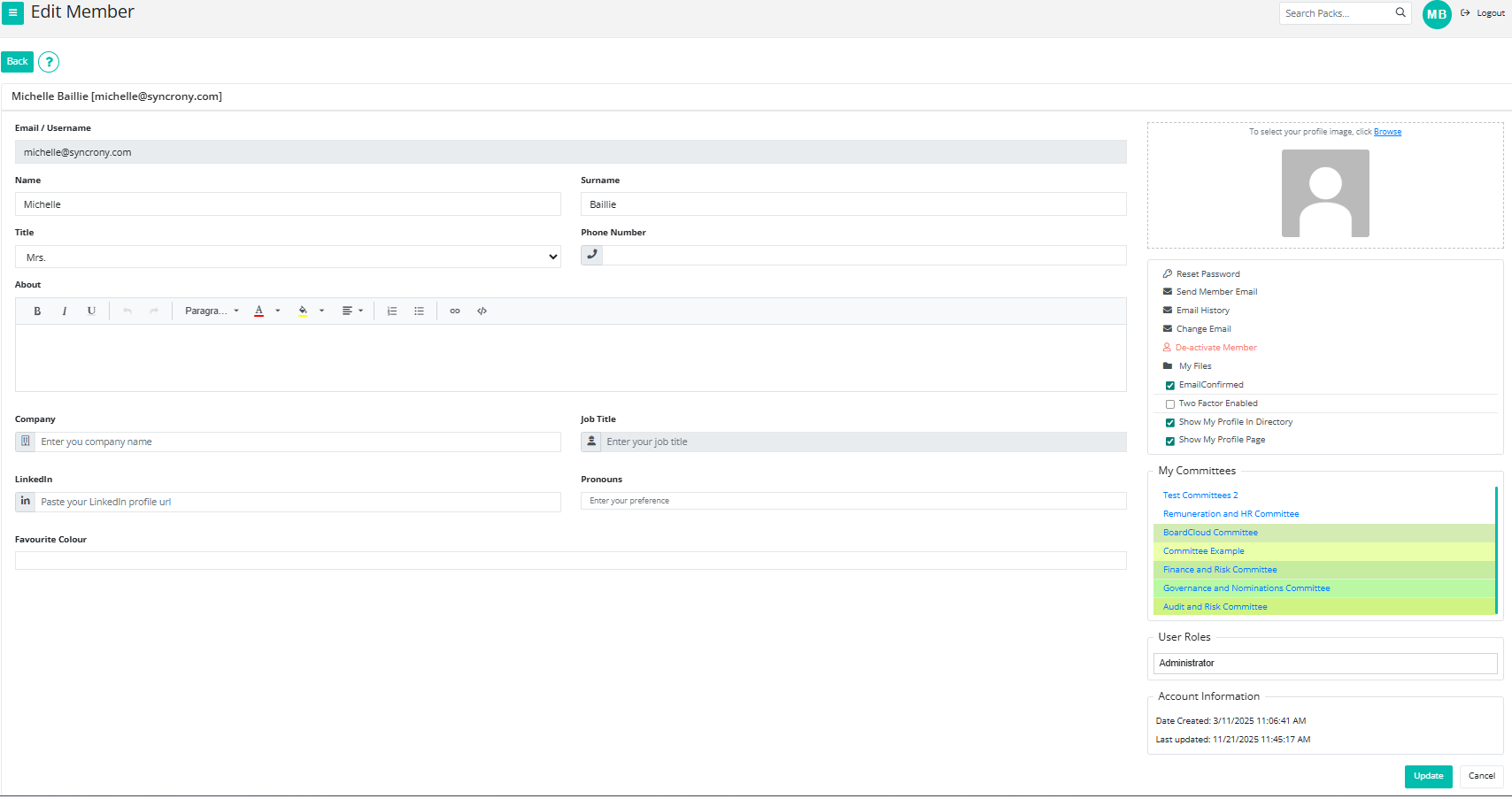Viewport: 1512px width, 799px height.
Task: Select Reset Password option
Action: (1207, 274)
